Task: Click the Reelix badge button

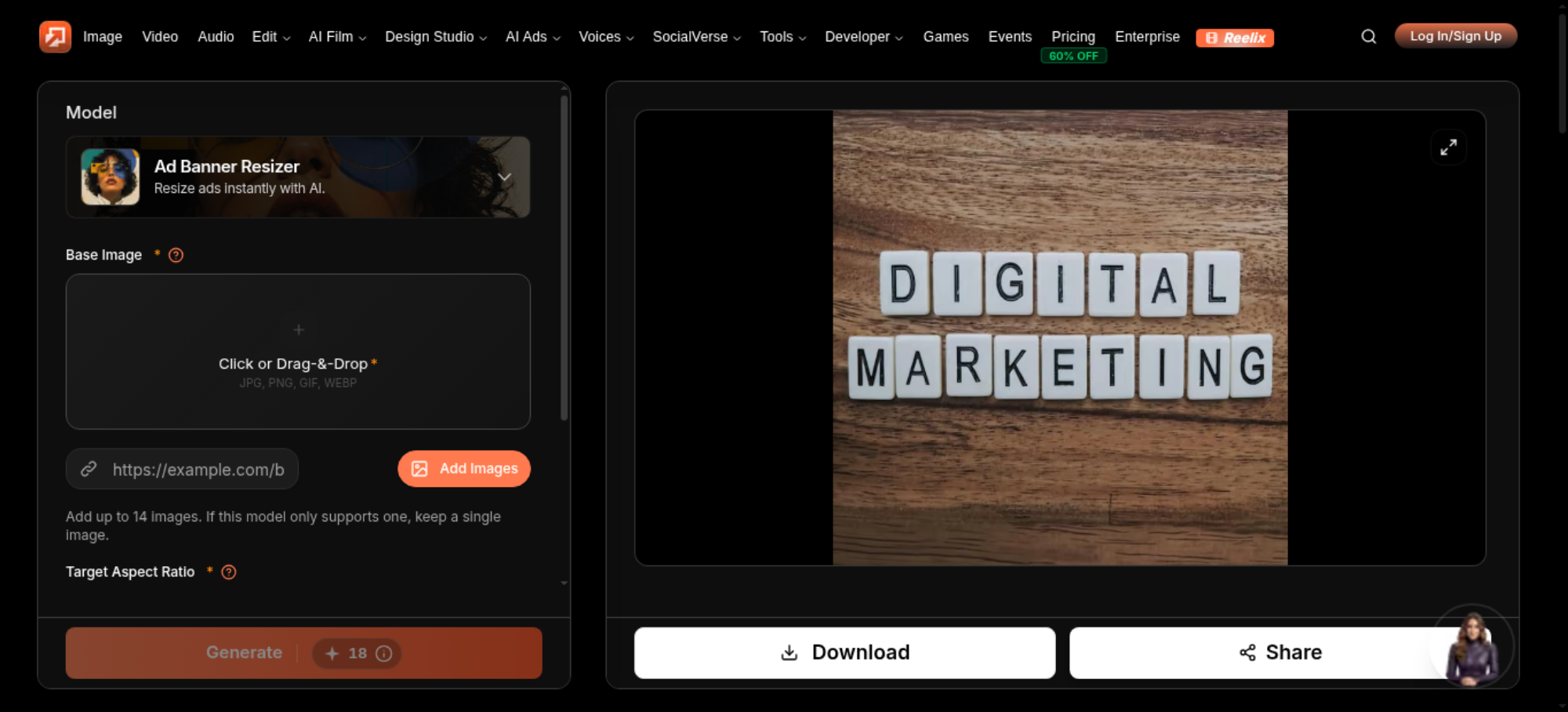Action: tap(1235, 38)
